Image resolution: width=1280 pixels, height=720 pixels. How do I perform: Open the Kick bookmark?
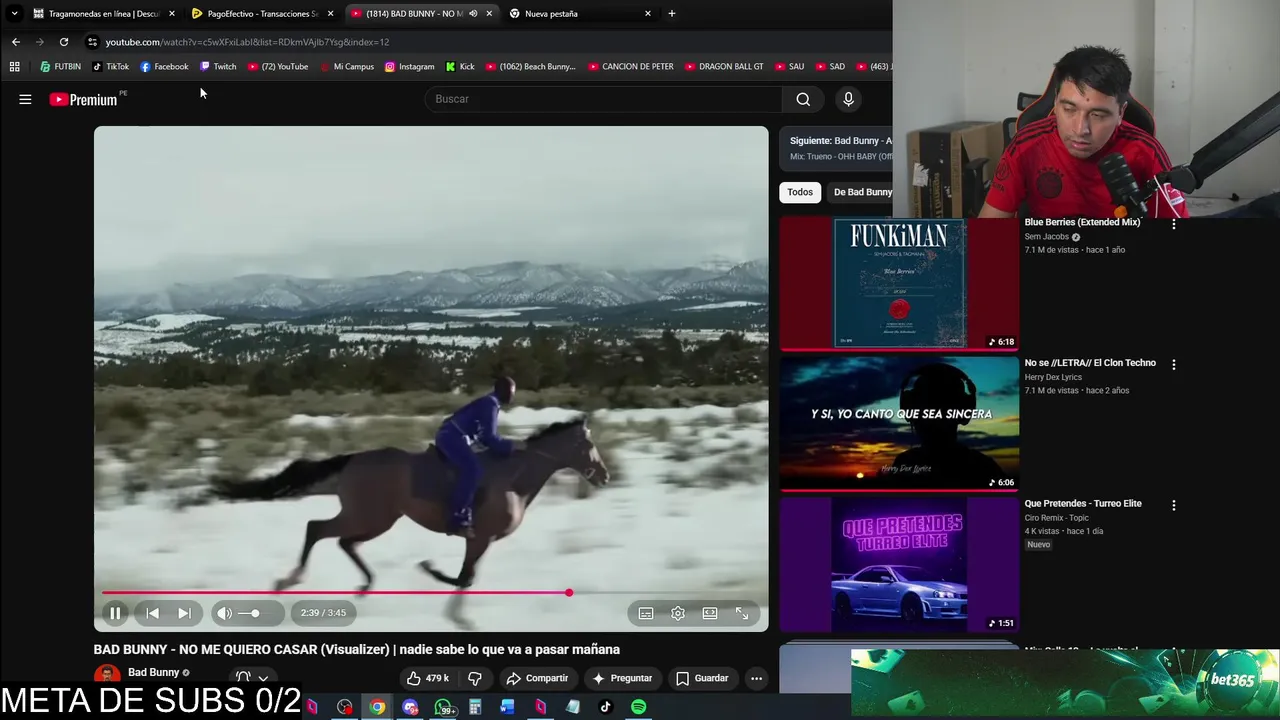pos(460,67)
